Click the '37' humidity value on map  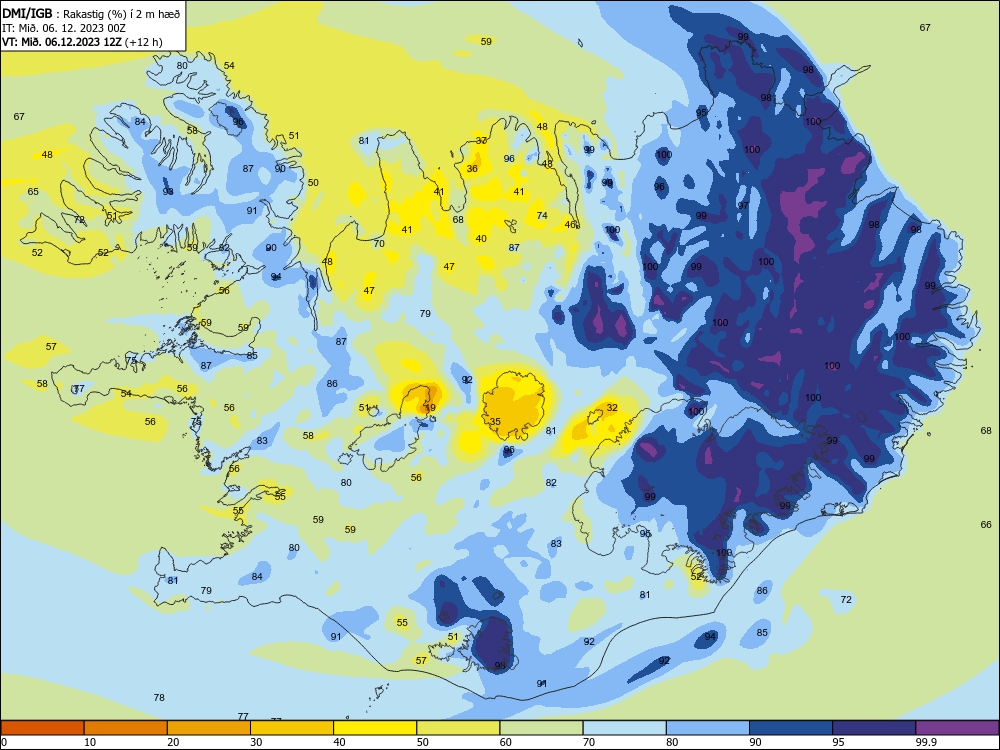point(482,140)
